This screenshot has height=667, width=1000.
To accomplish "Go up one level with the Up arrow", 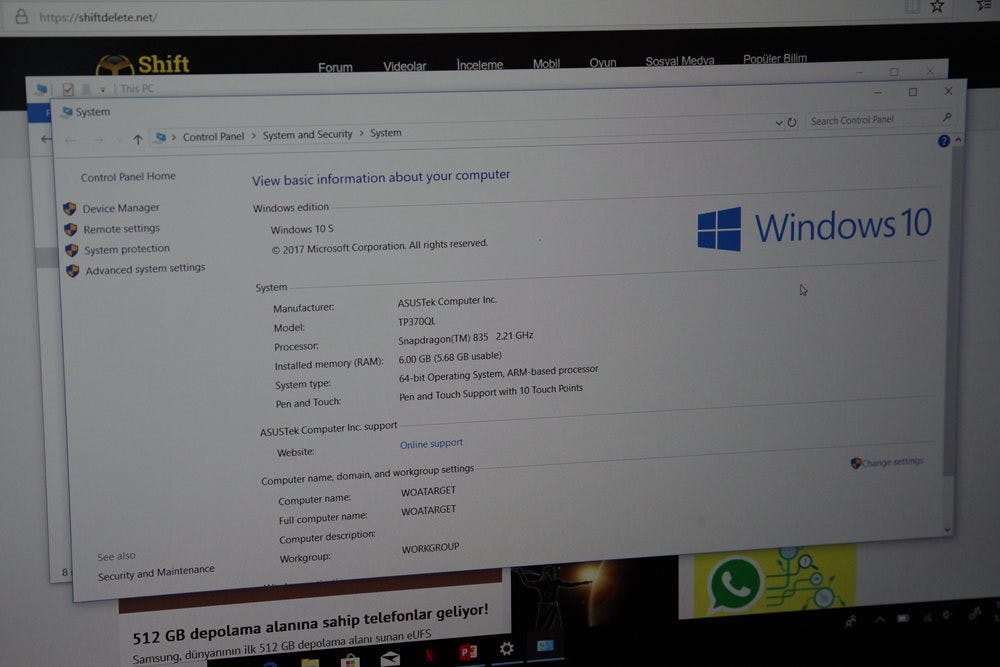I will (137, 139).
